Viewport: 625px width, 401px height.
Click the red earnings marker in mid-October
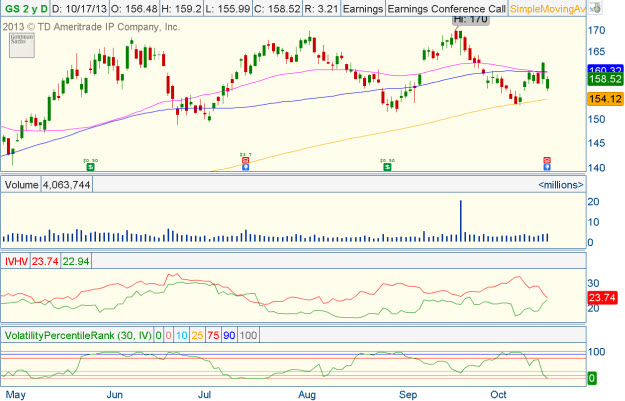(x=546, y=159)
